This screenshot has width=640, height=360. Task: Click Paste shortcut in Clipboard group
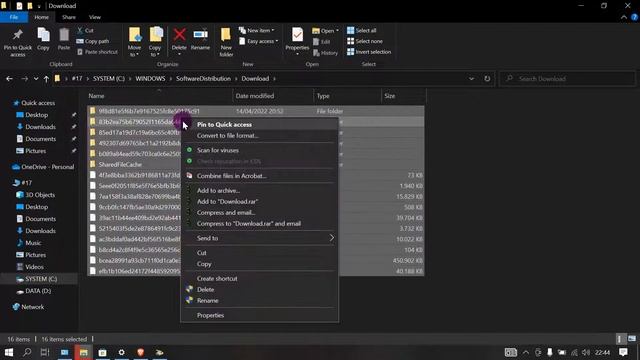97,52
